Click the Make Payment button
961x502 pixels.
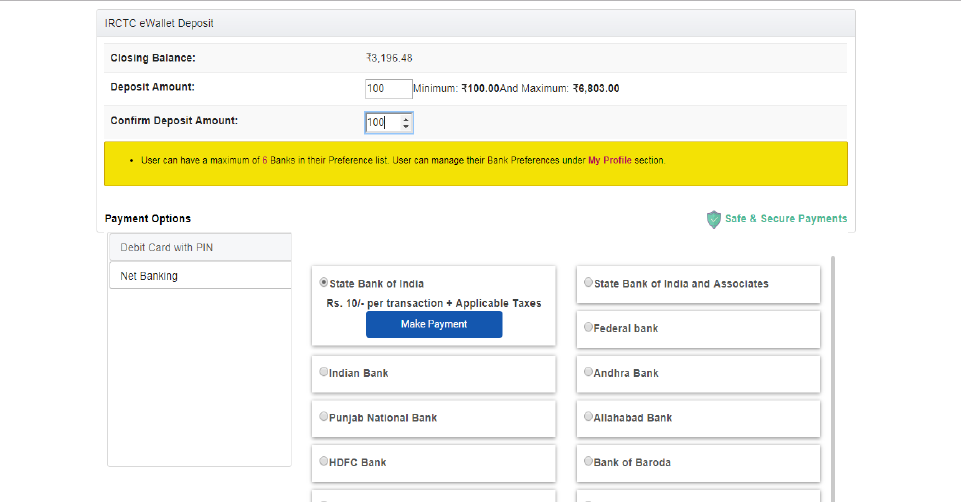pyautogui.click(x=434, y=324)
